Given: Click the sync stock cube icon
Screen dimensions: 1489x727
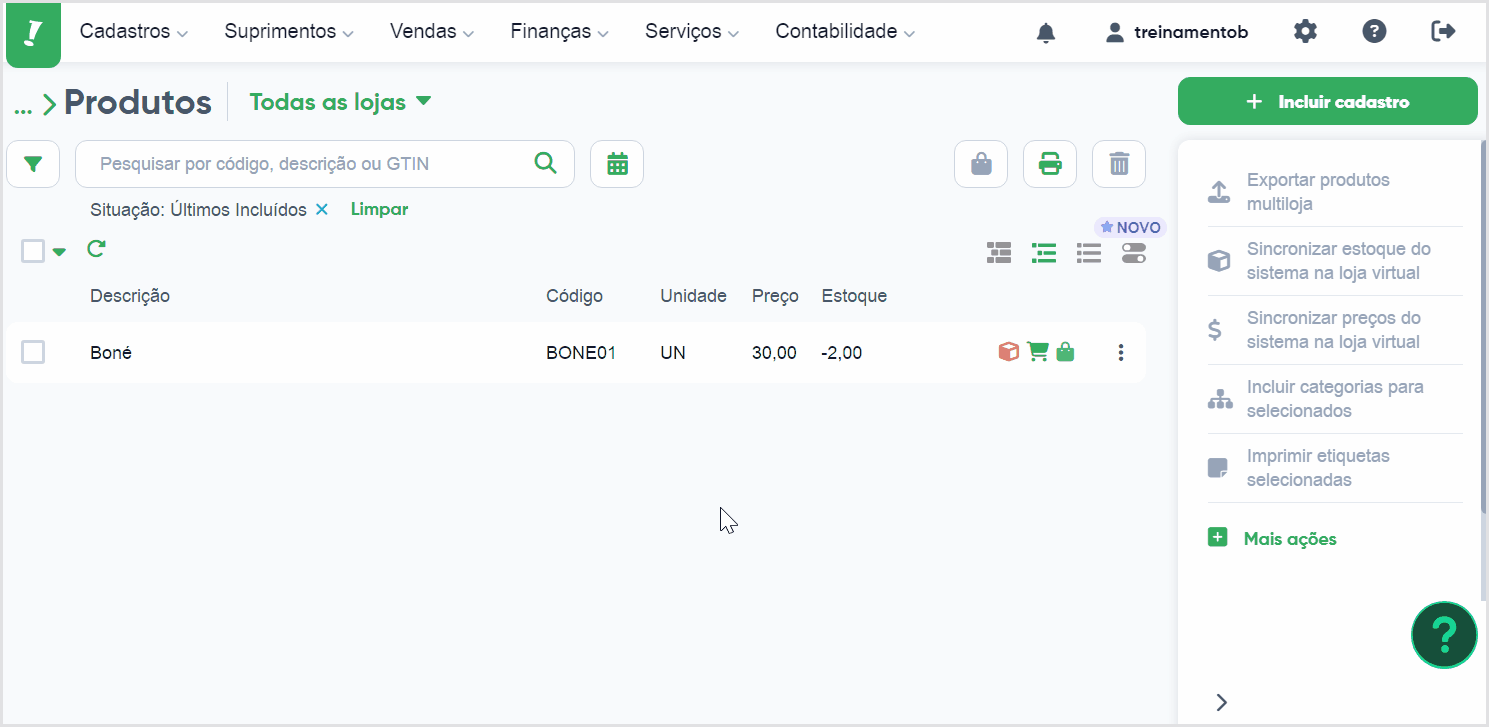Looking at the screenshot, I should (x=1218, y=261).
